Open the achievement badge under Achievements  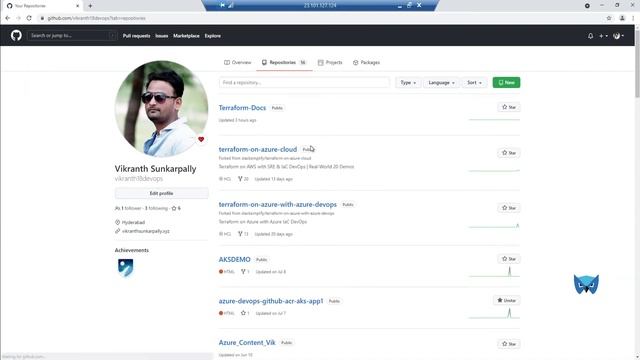click(x=125, y=268)
